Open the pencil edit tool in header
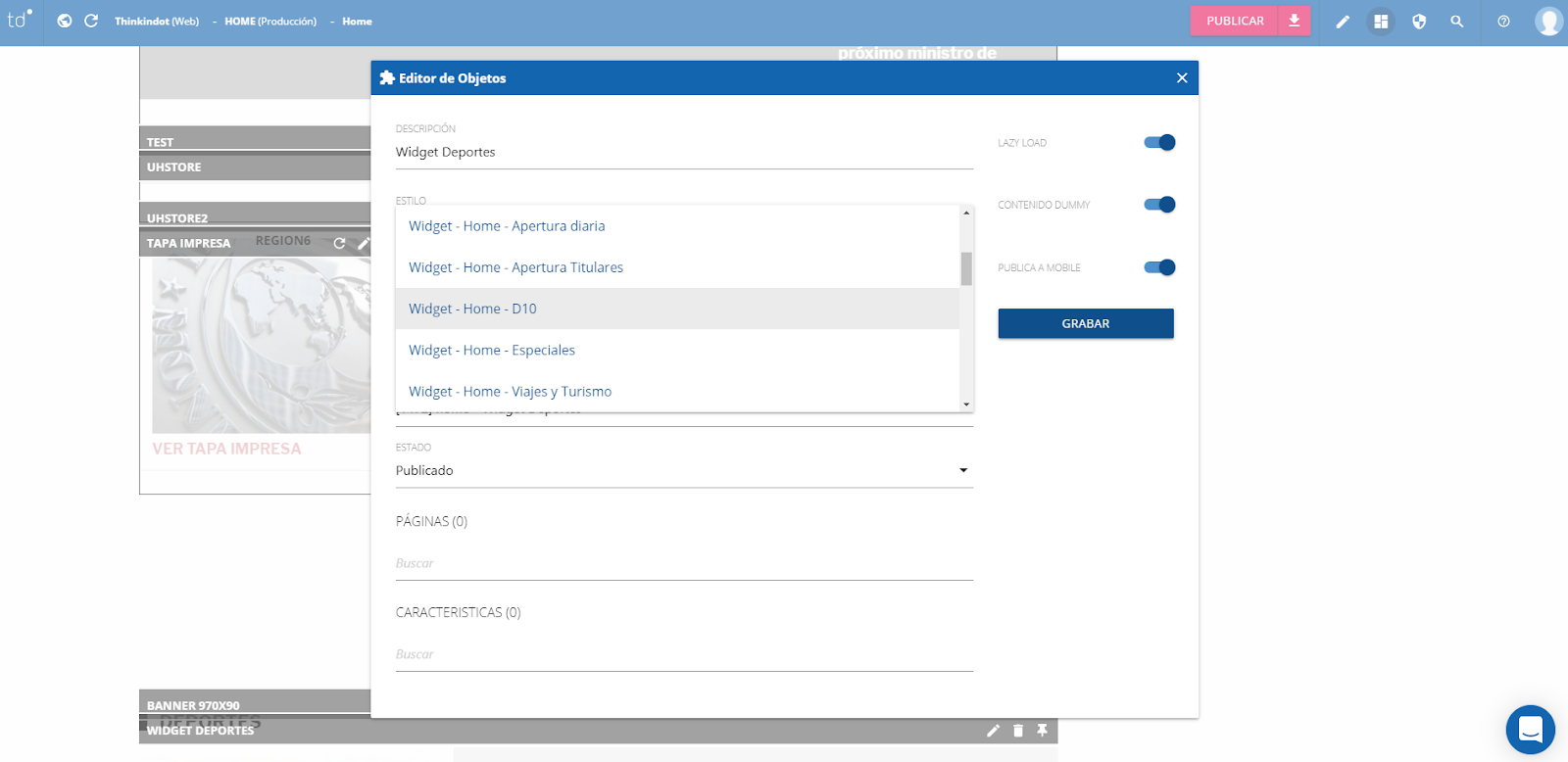 (1343, 22)
